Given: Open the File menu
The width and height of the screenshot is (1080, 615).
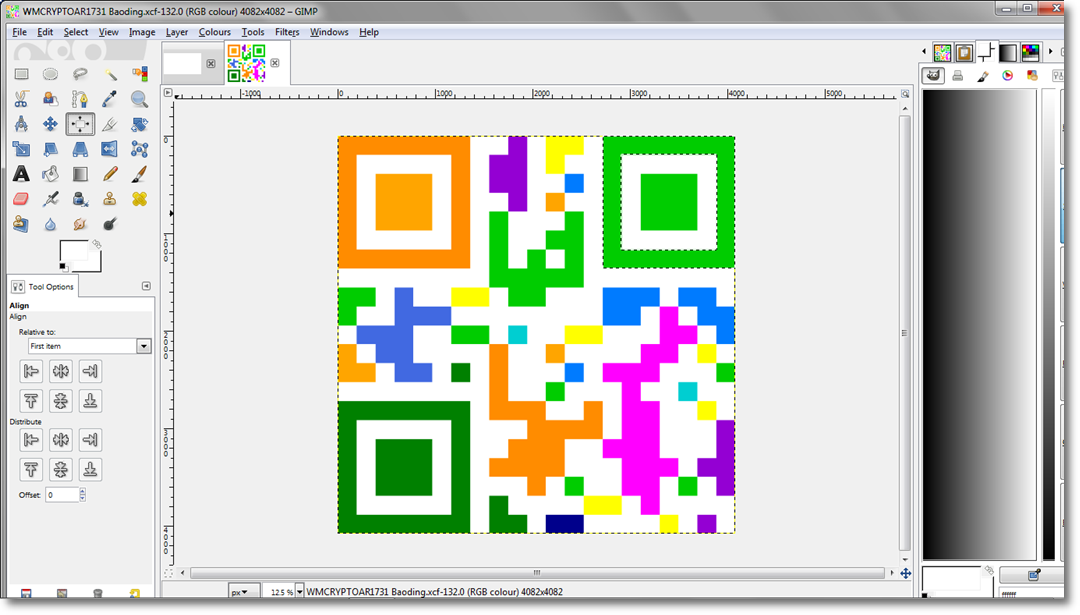Looking at the screenshot, I should (19, 32).
